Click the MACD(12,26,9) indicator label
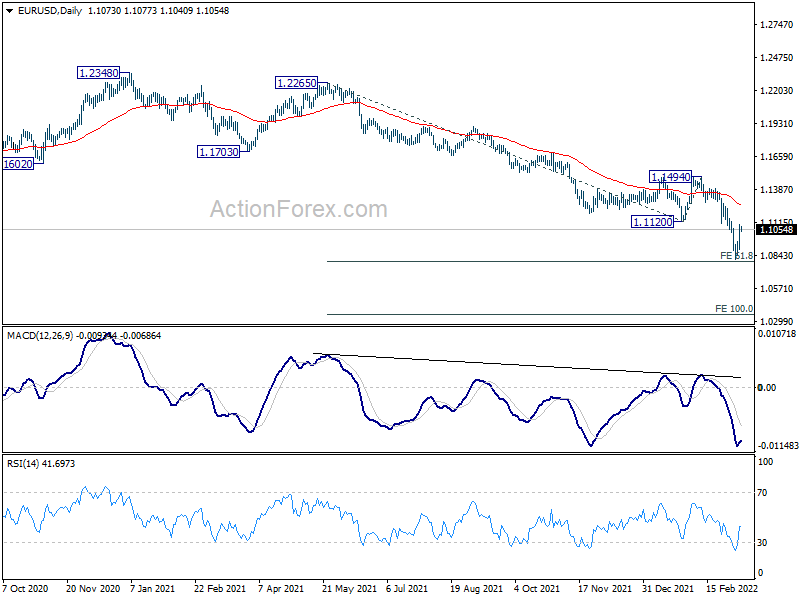This screenshot has width=800, height=600. [40, 336]
